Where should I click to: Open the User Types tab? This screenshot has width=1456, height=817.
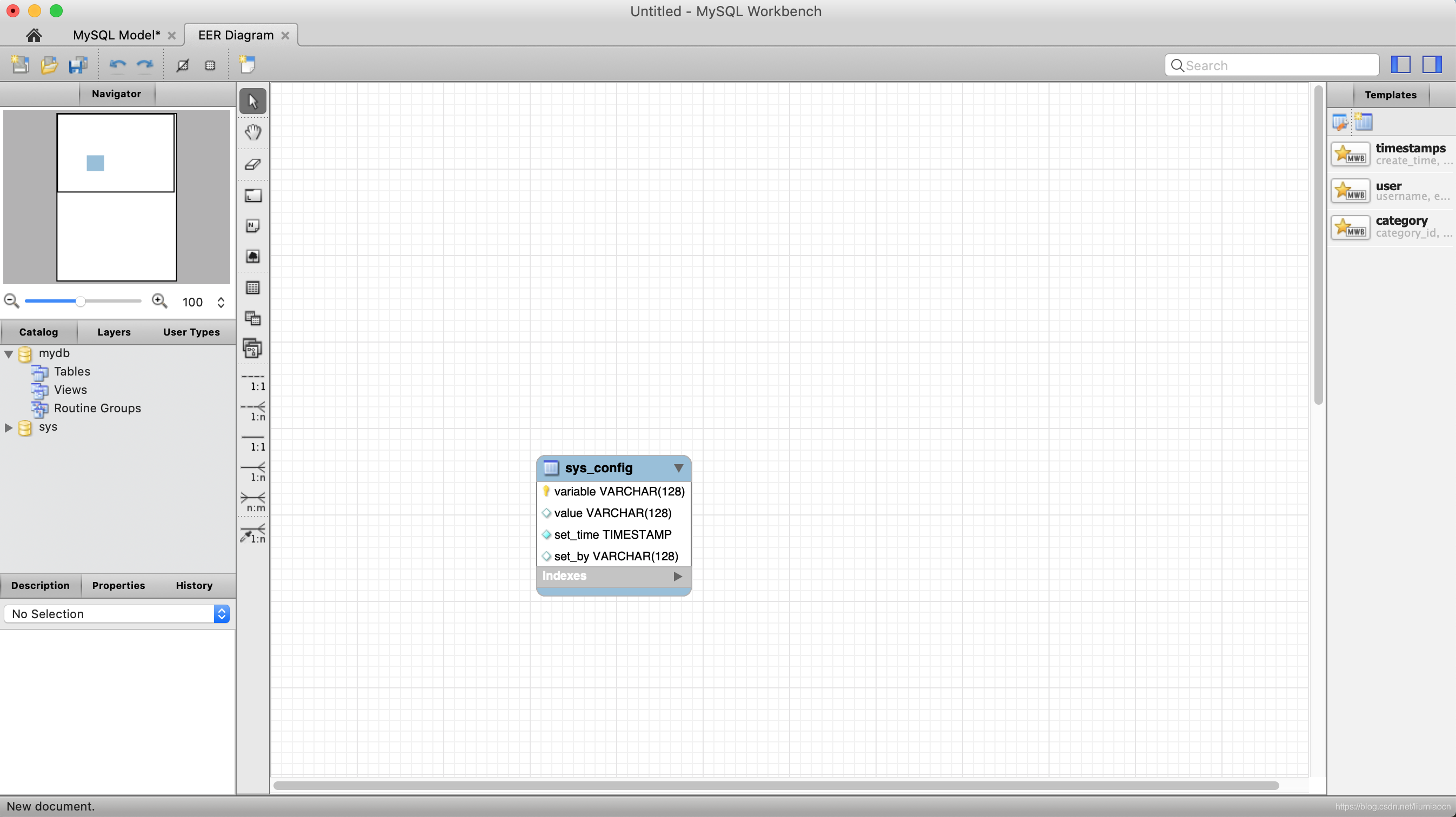[191, 332]
